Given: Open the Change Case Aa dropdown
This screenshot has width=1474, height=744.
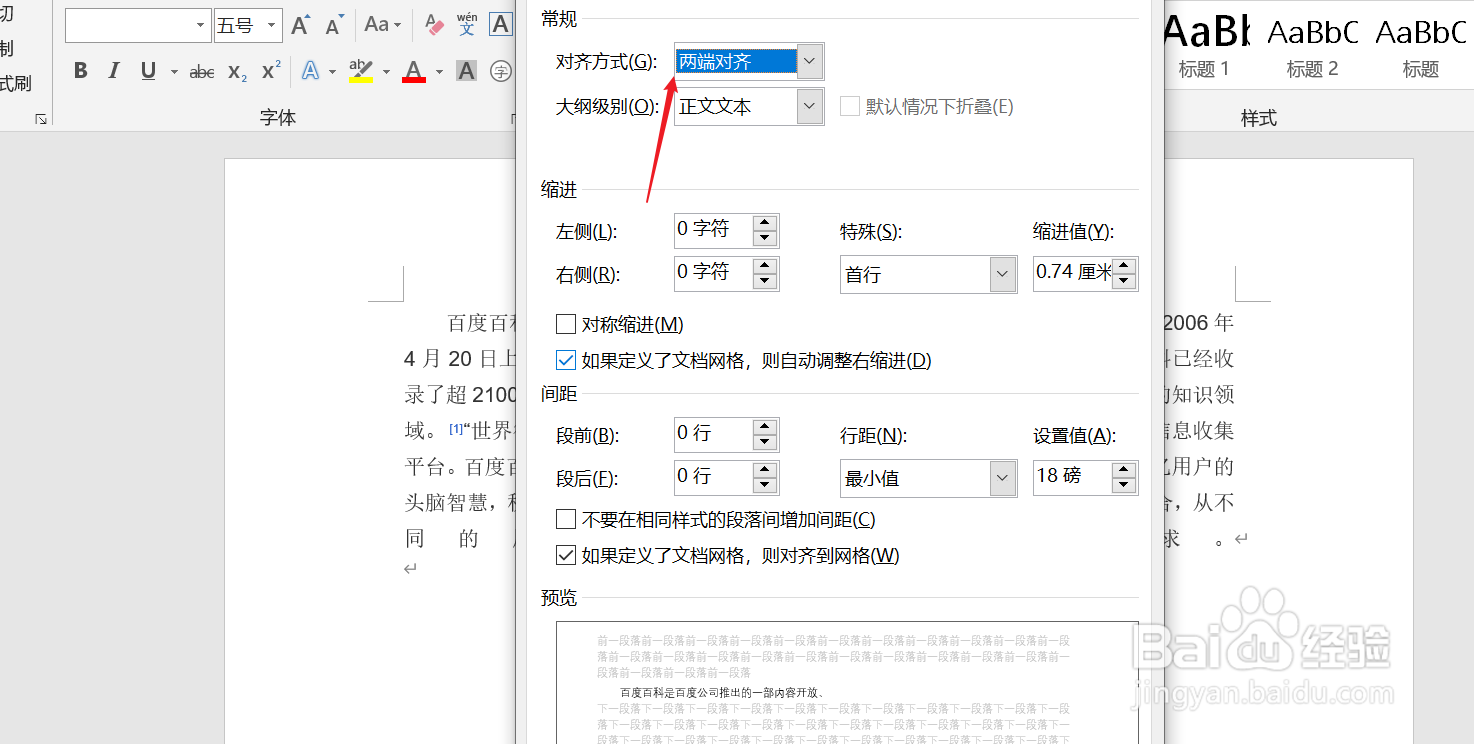Looking at the screenshot, I should point(383,25).
